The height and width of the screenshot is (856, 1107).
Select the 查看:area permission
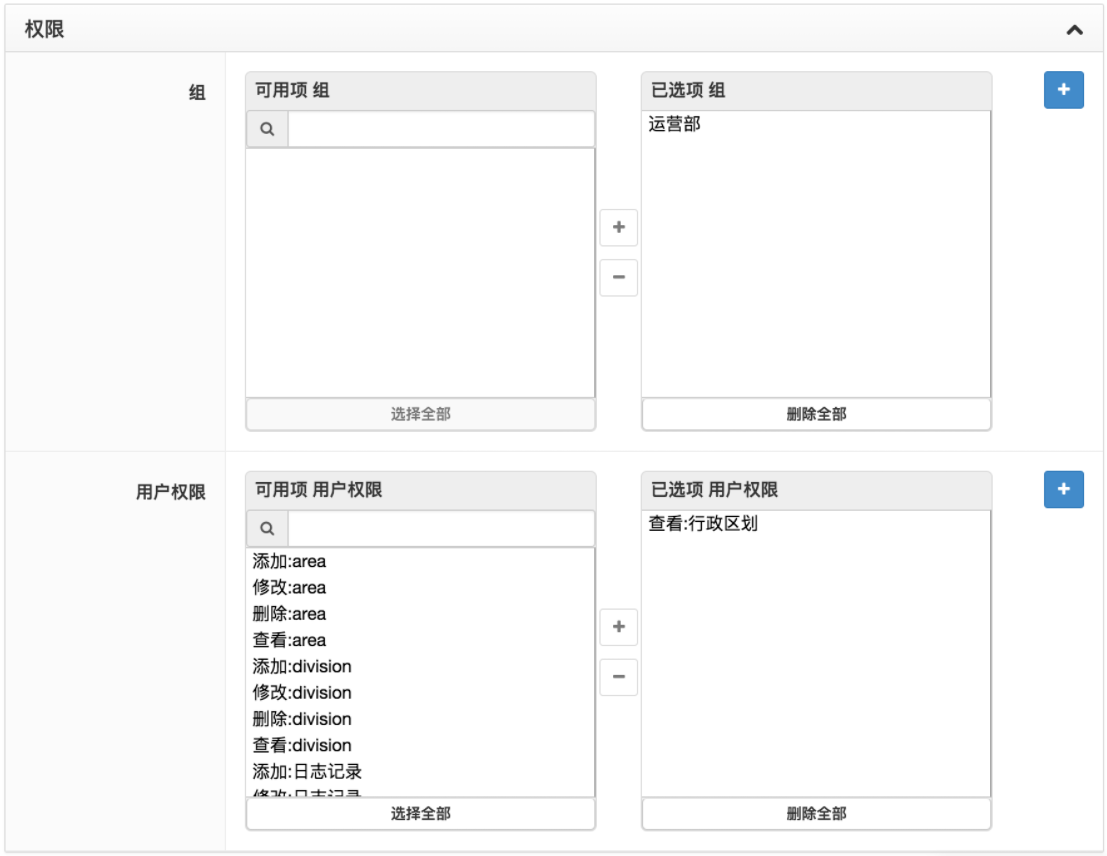pos(421,640)
